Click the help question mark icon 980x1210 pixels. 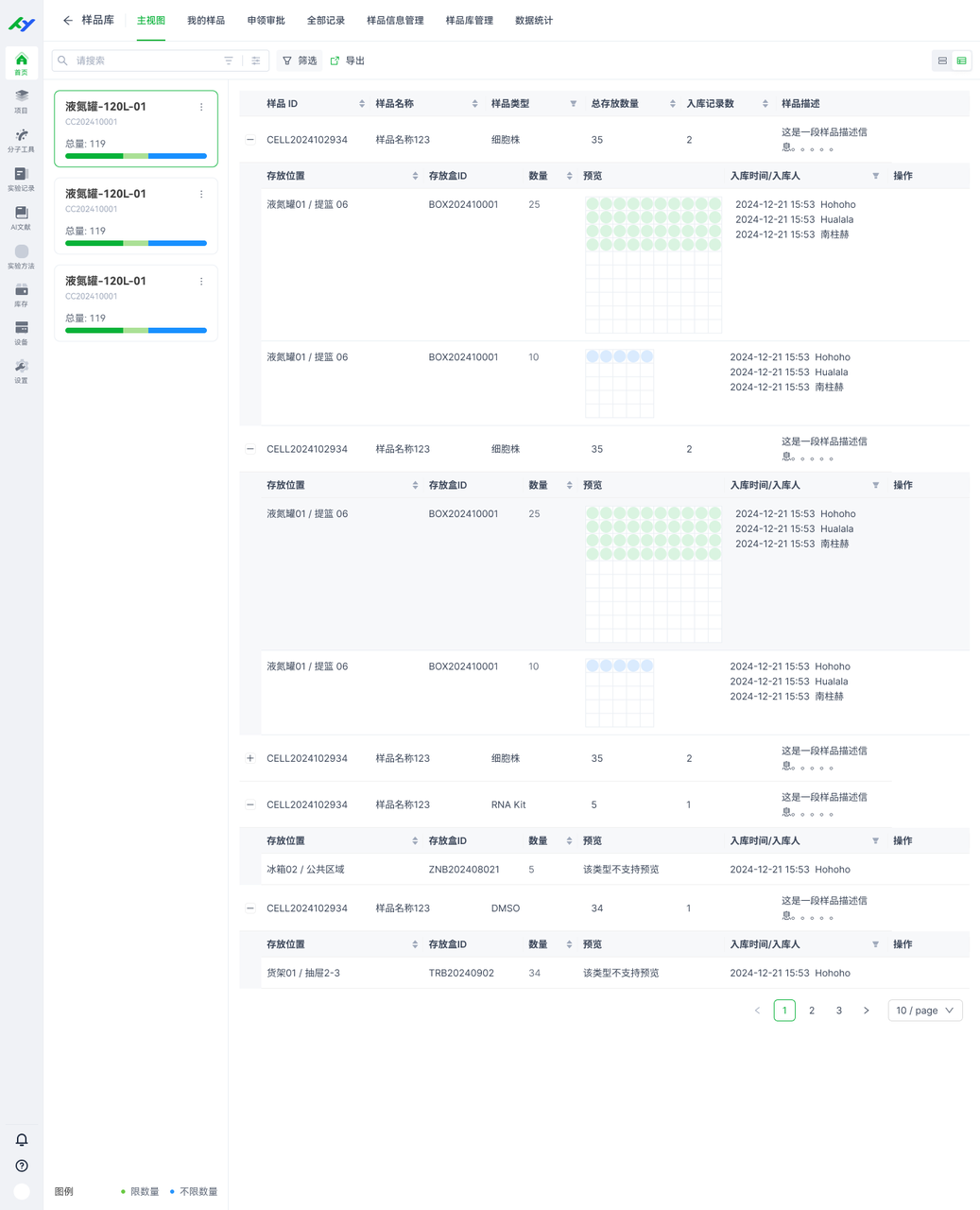coord(22,1166)
